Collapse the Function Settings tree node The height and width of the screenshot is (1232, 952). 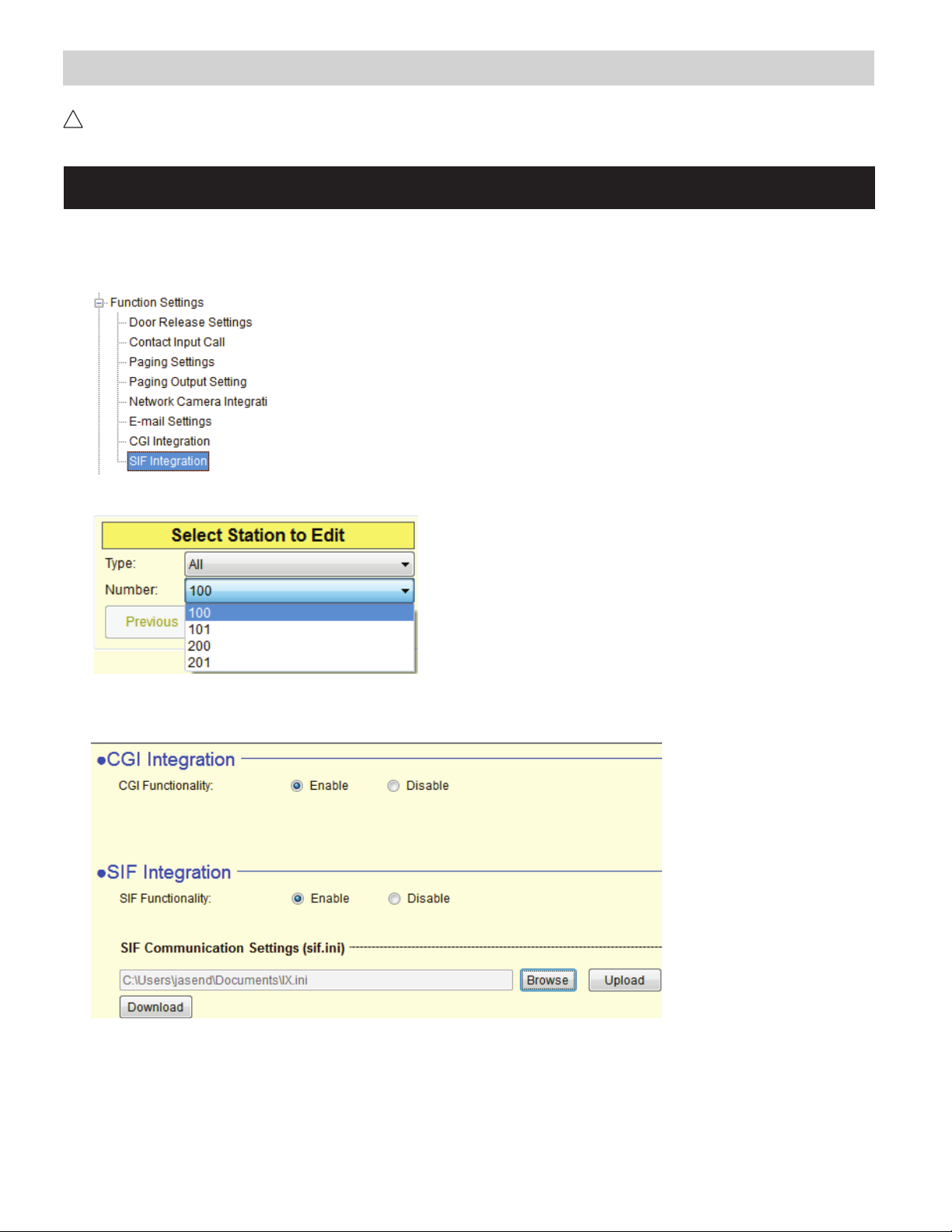[99, 303]
